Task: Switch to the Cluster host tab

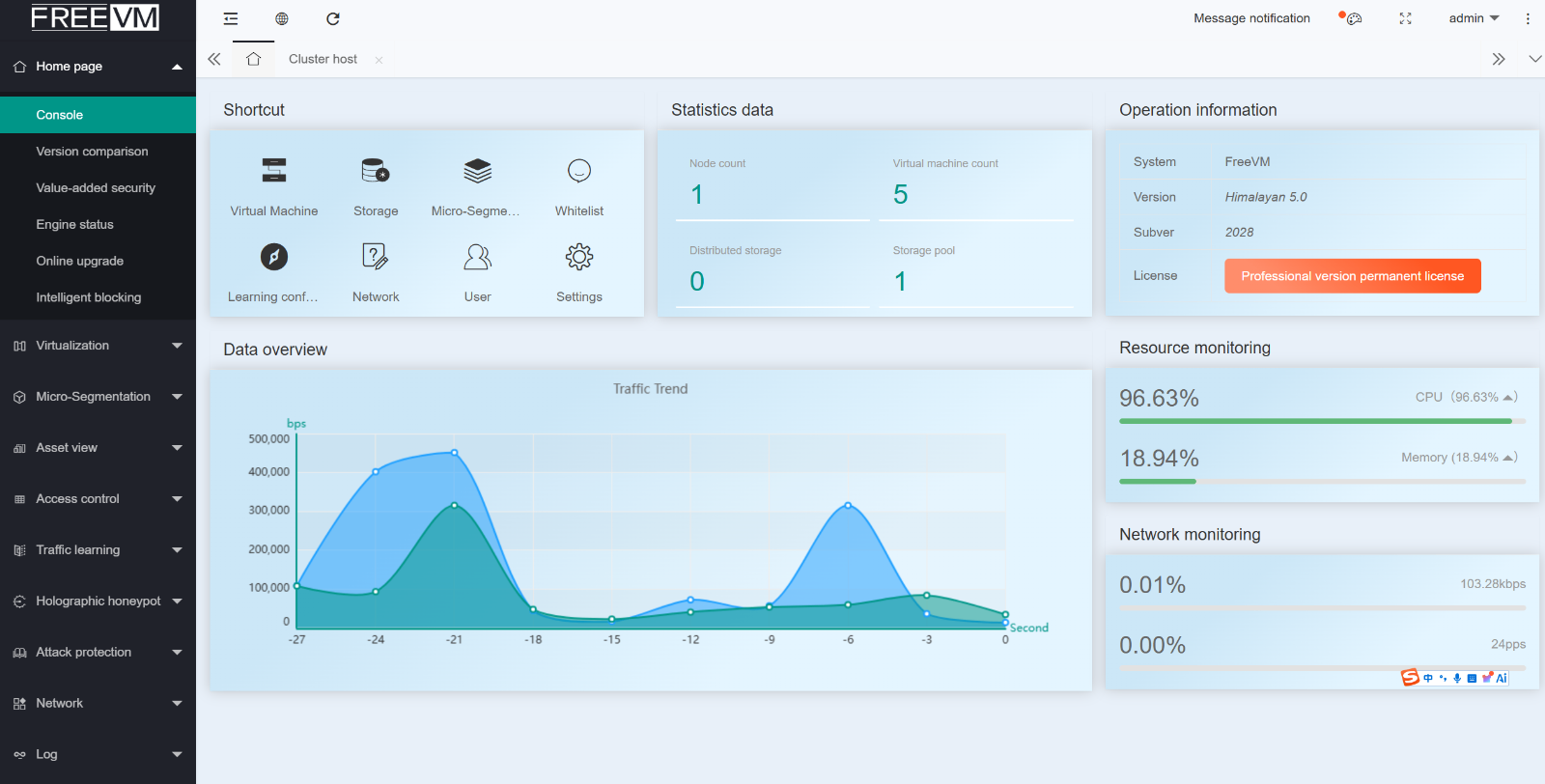Action: (x=323, y=59)
